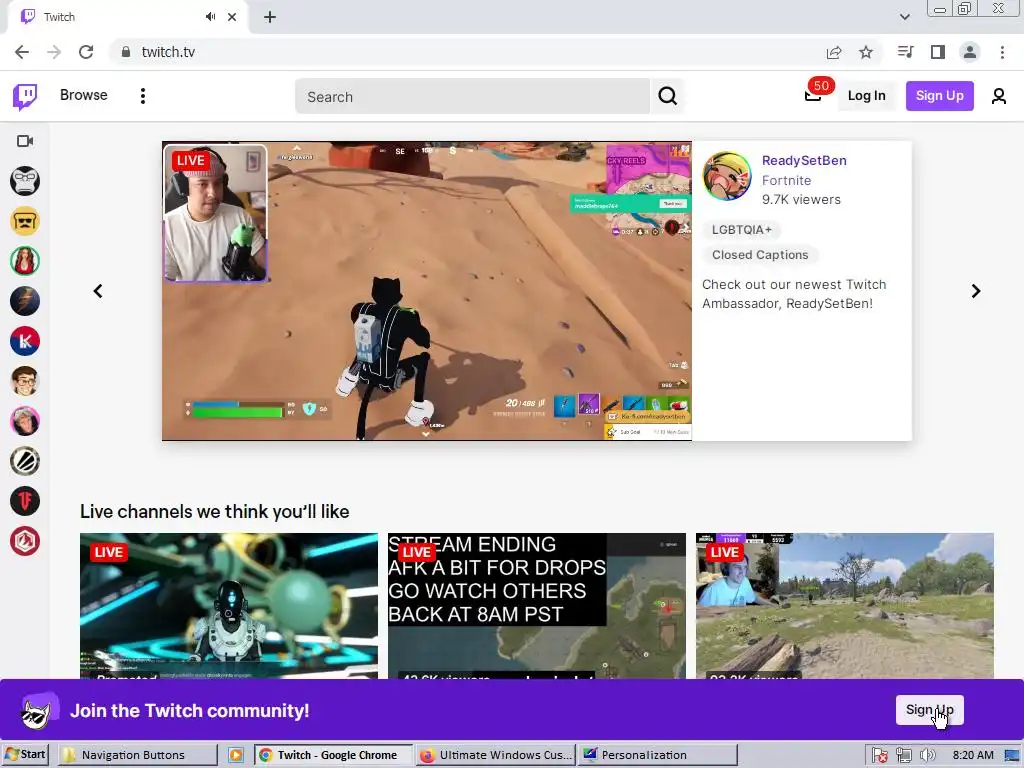Open the notifications inbox with 50 badge

coord(813,96)
